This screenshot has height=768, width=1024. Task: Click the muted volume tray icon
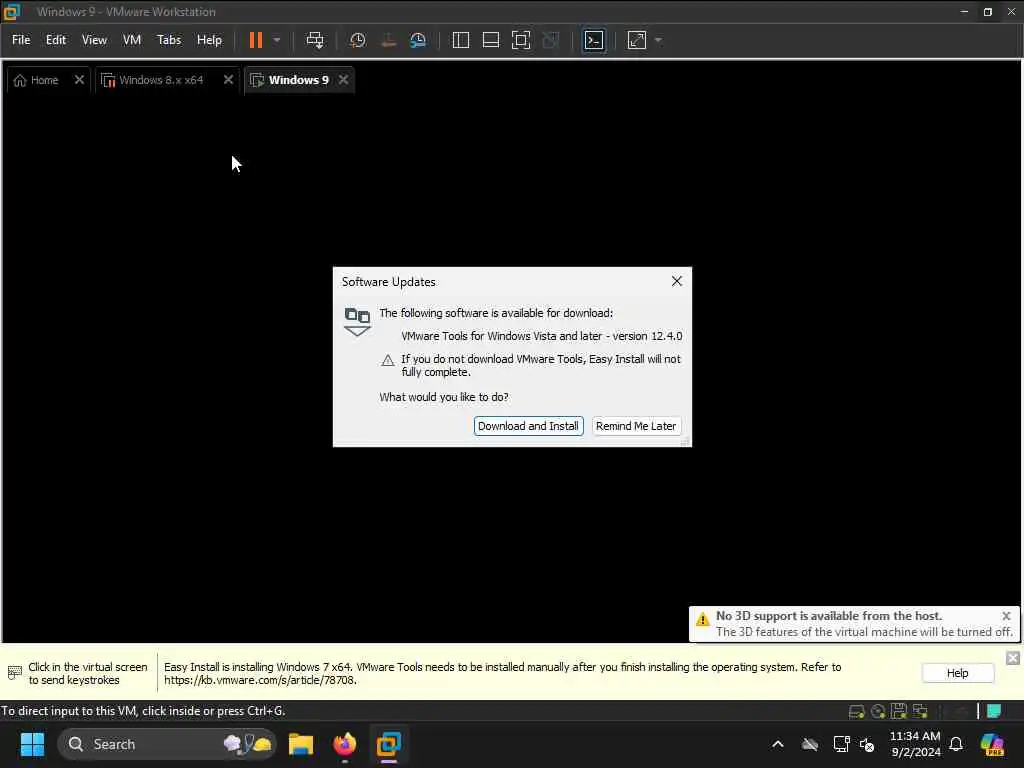coord(867,744)
